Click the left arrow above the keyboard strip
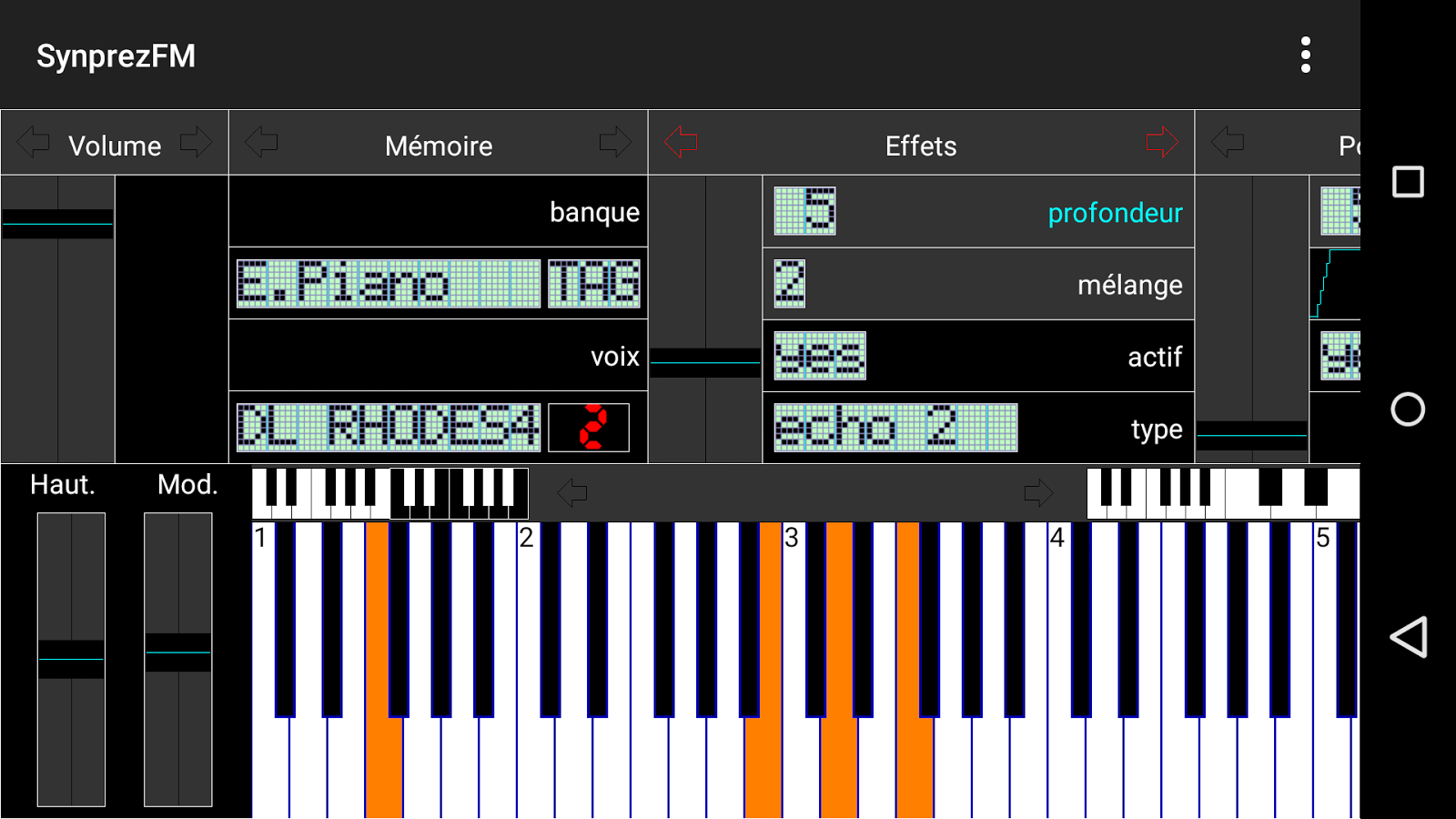Image resolution: width=1456 pixels, height=819 pixels. tap(571, 492)
